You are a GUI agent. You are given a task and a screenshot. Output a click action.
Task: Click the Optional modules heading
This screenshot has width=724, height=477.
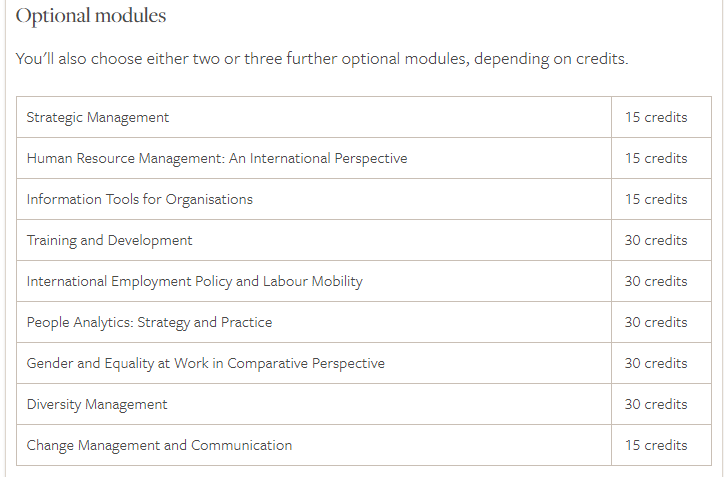[x=91, y=16]
